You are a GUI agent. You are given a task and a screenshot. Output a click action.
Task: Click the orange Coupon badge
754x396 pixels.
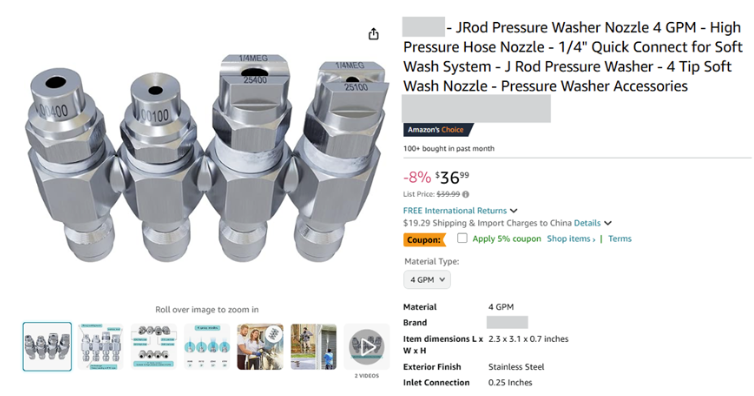[x=424, y=239]
